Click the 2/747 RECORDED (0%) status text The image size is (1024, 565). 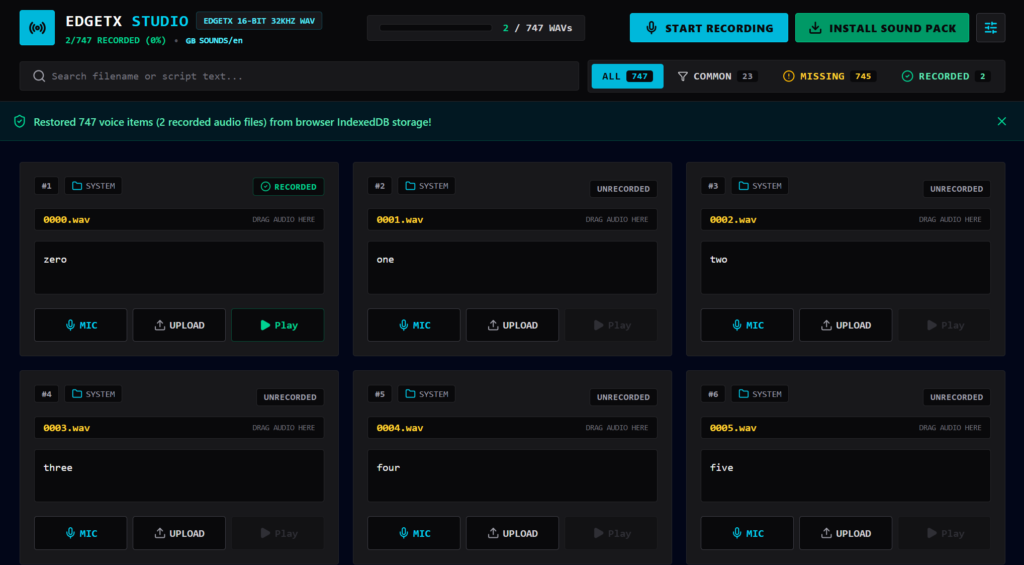(x=117, y=40)
